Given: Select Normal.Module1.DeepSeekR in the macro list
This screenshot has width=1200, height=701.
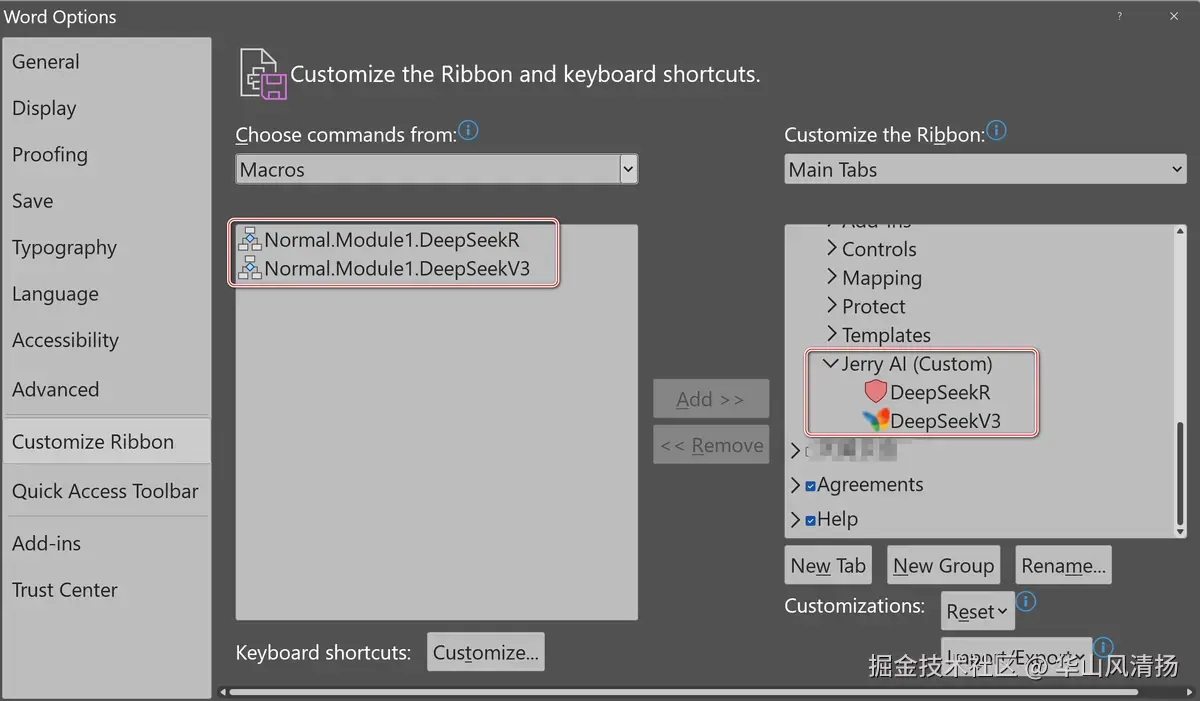Looking at the screenshot, I should tap(393, 240).
